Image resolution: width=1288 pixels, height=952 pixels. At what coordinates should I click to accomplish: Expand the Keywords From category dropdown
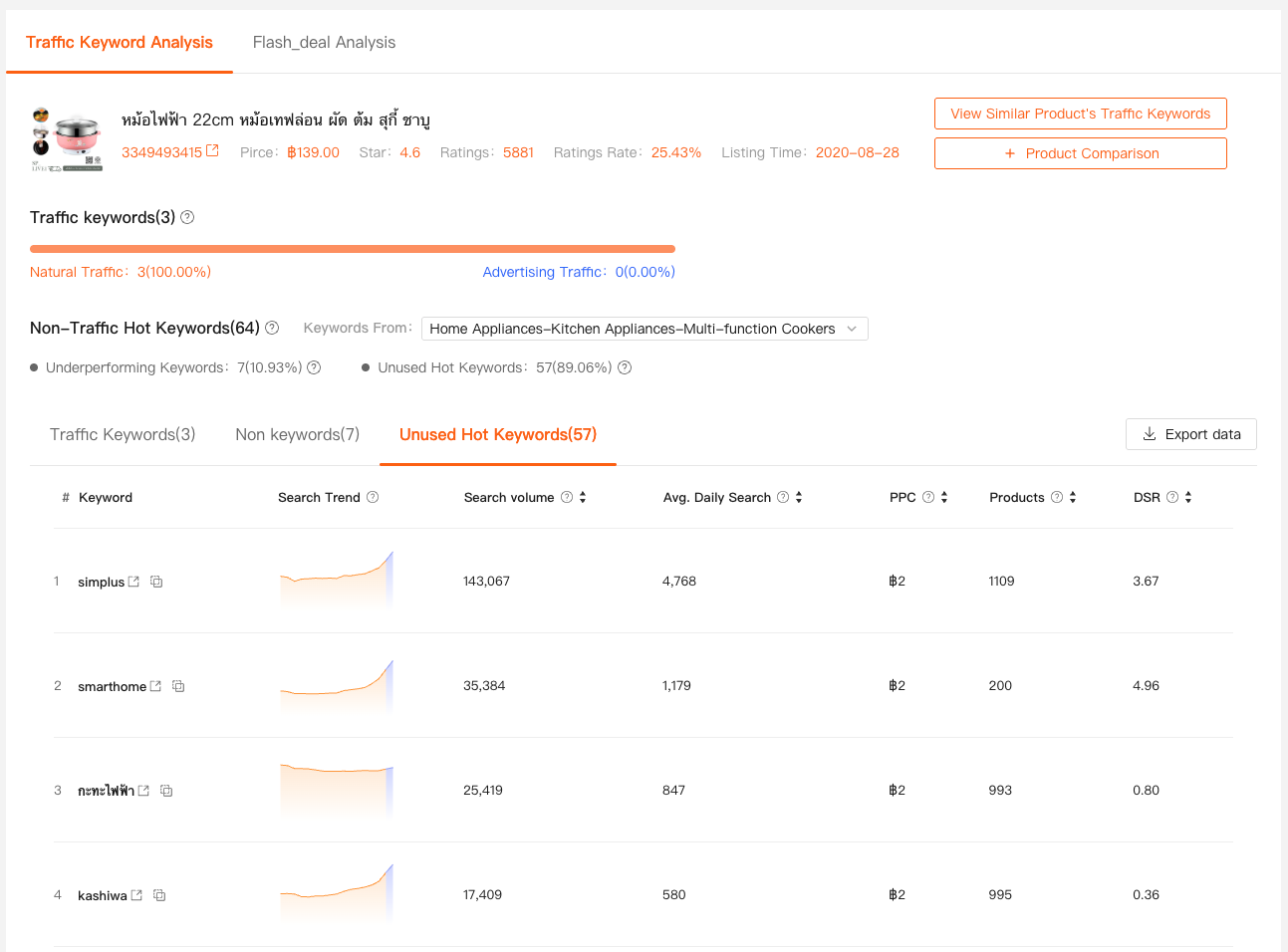[644, 329]
